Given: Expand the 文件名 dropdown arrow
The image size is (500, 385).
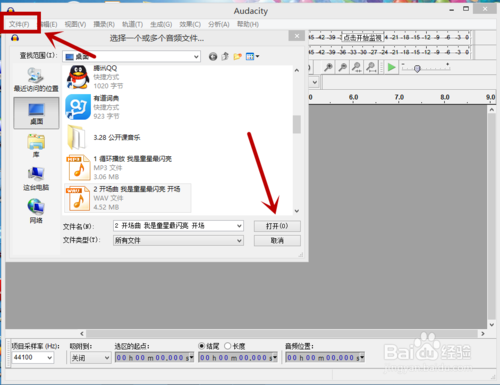Looking at the screenshot, I should click(239, 226).
